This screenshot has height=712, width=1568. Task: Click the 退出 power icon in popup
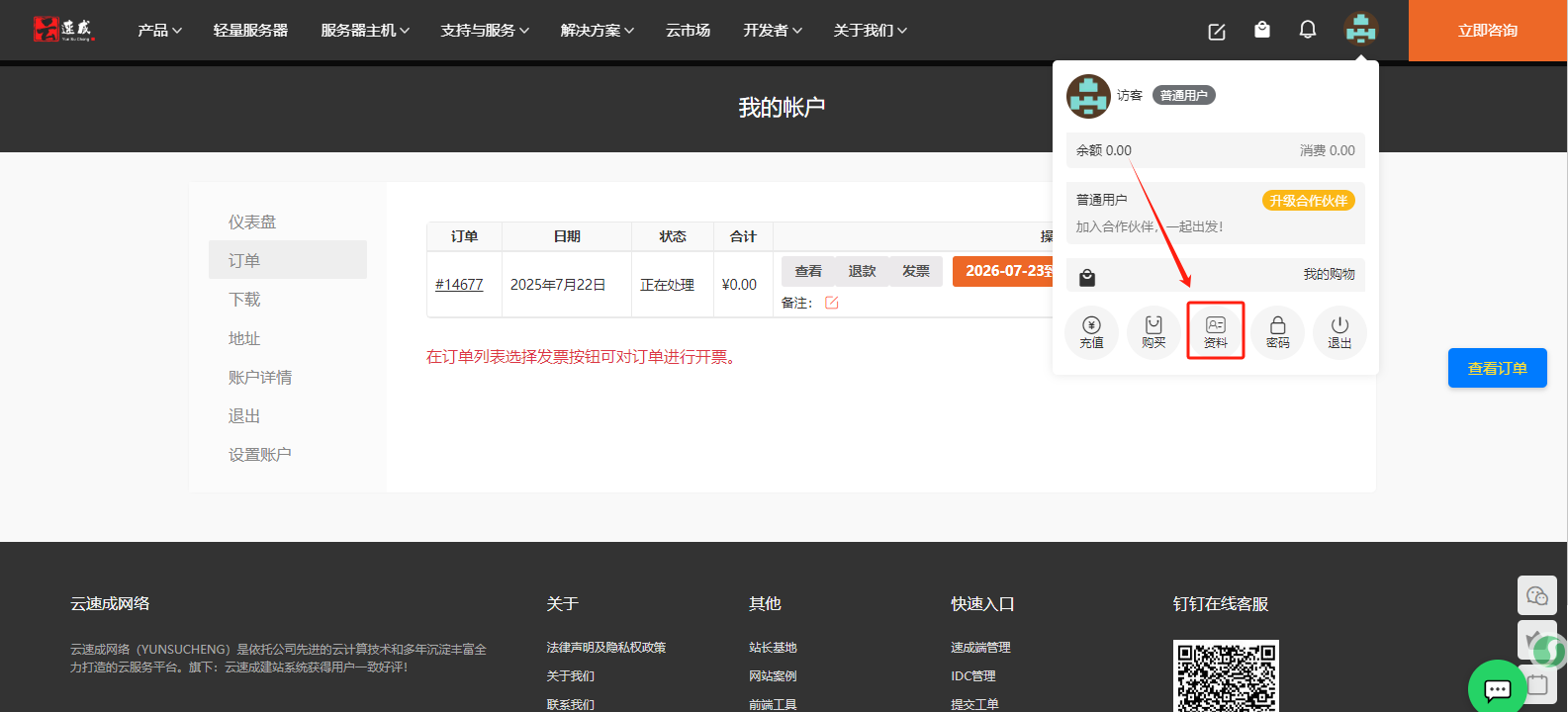1339,331
